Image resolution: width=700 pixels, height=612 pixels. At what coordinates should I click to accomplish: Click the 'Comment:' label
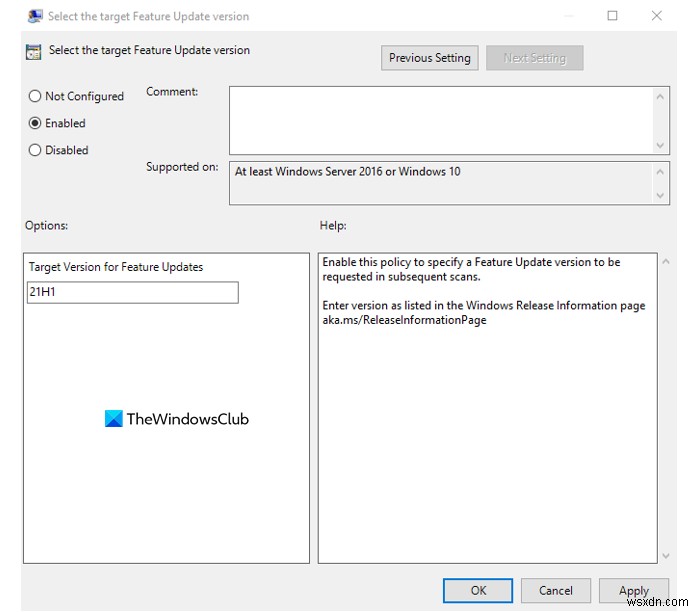[172, 92]
